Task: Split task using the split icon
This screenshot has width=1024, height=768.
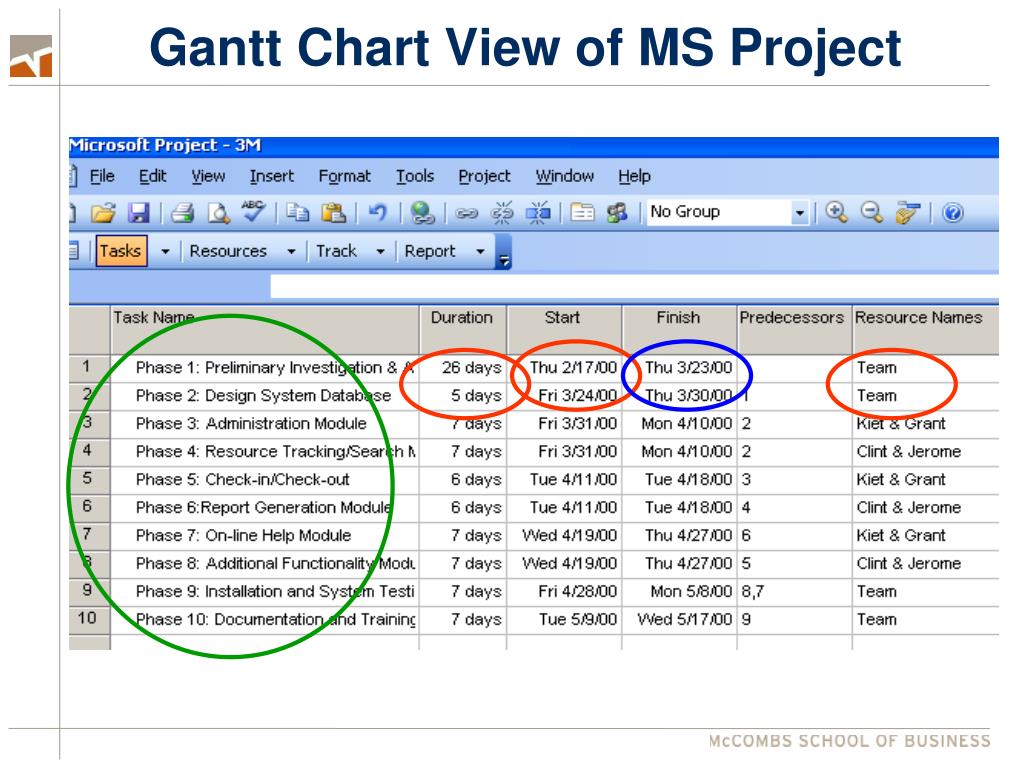Action: (x=537, y=213)
